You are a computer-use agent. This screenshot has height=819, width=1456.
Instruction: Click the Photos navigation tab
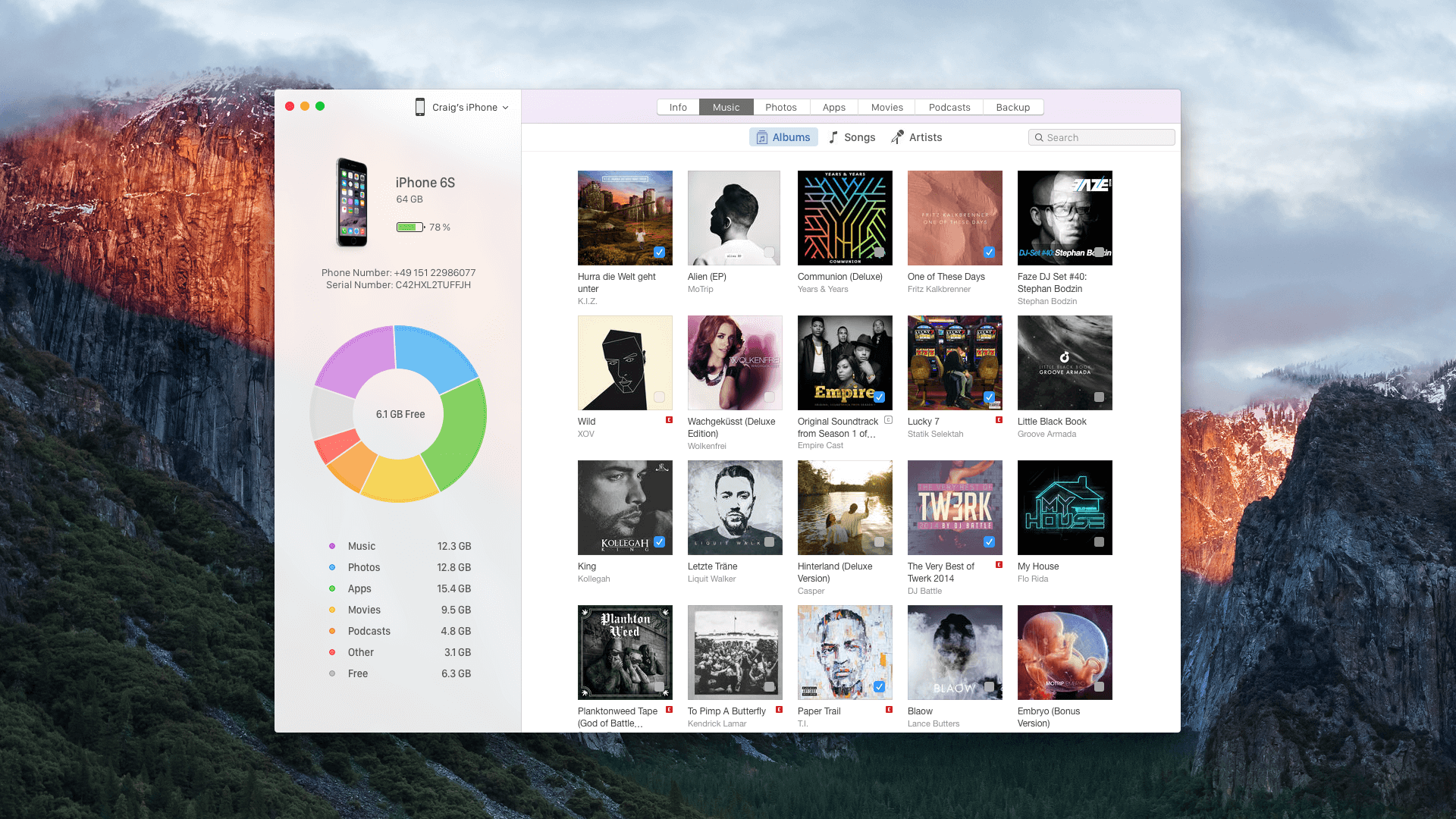click(x=781, y=107)
